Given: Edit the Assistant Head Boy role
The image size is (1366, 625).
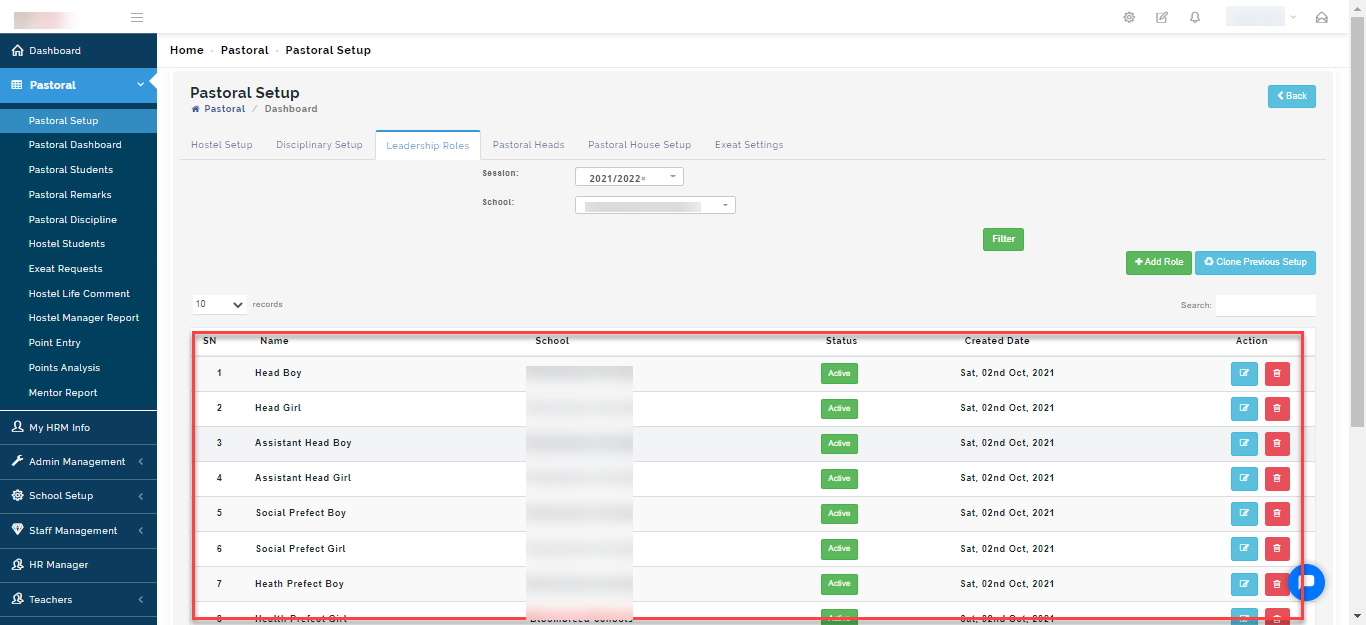Looking at the screenshot, I should (x=1244, y=443).
